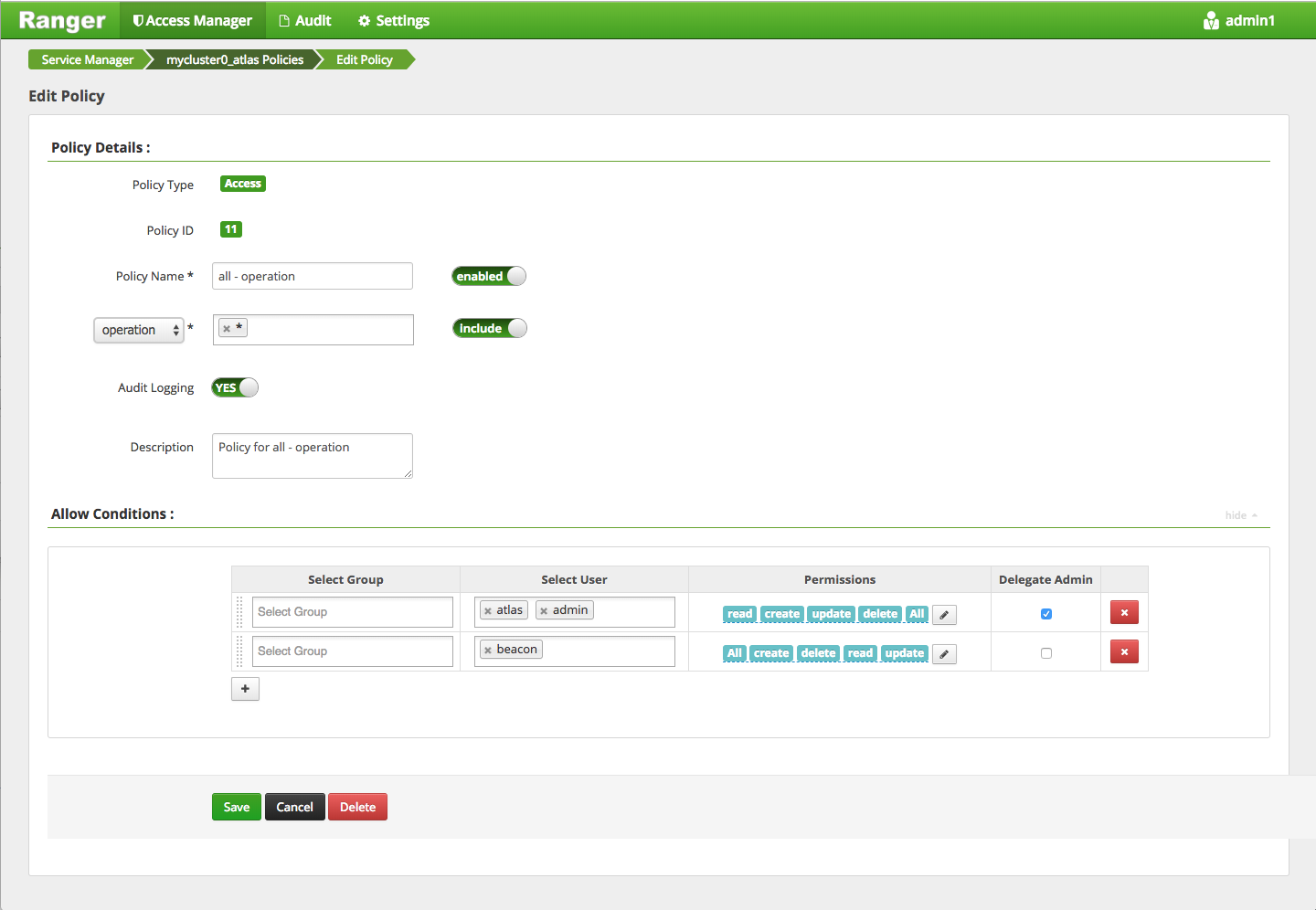Click the admin1 user profile icon
1316x910 pixels.
click(x=1211, y=20)
